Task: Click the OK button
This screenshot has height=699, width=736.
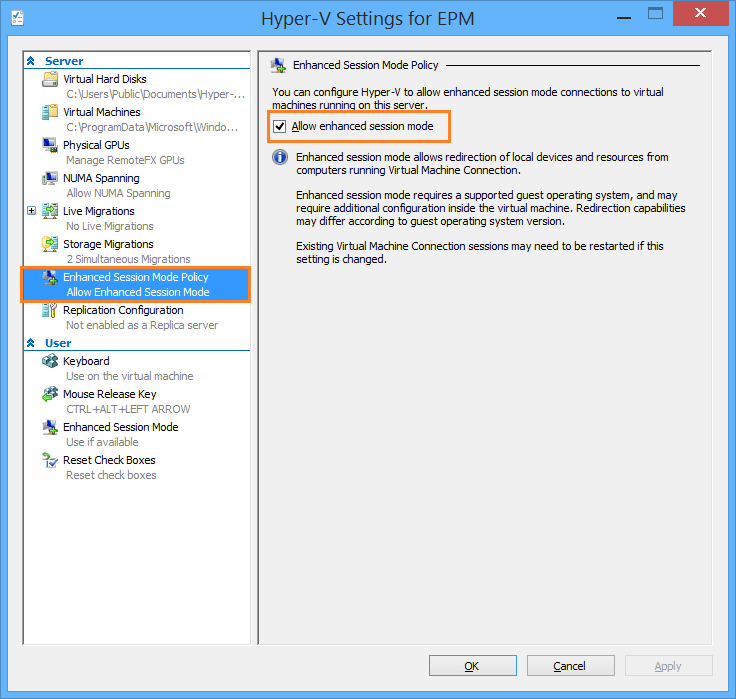Action: (x=473, y=666)
